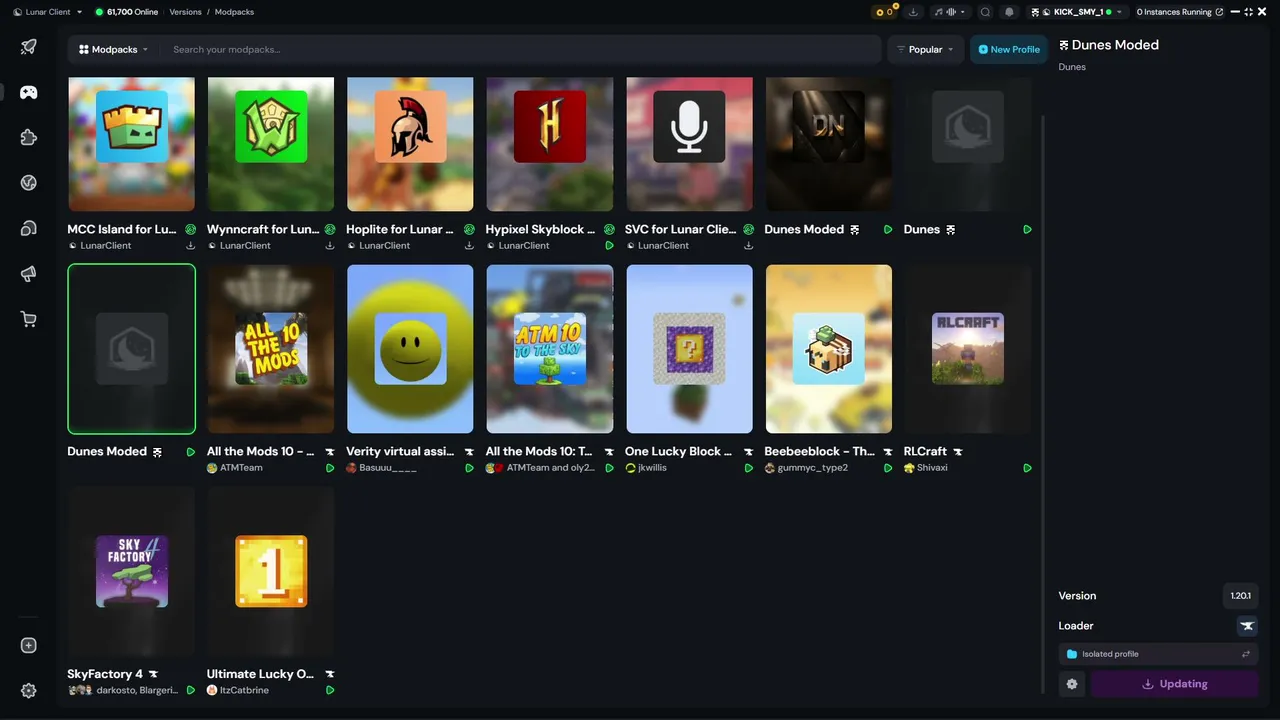Open the Popular sort dropdown
The width and height of the screenshot is (1280, 720).
(x=925, y=49)
